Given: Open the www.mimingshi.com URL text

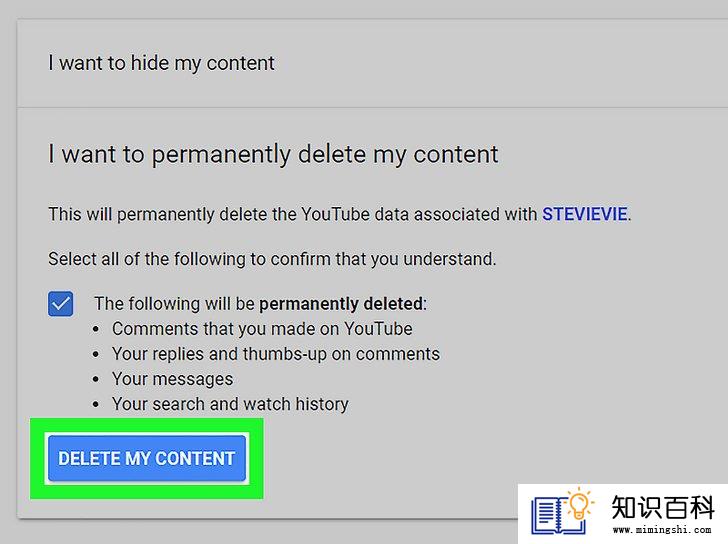Looking at the screenshot, I should pos(662,530).
